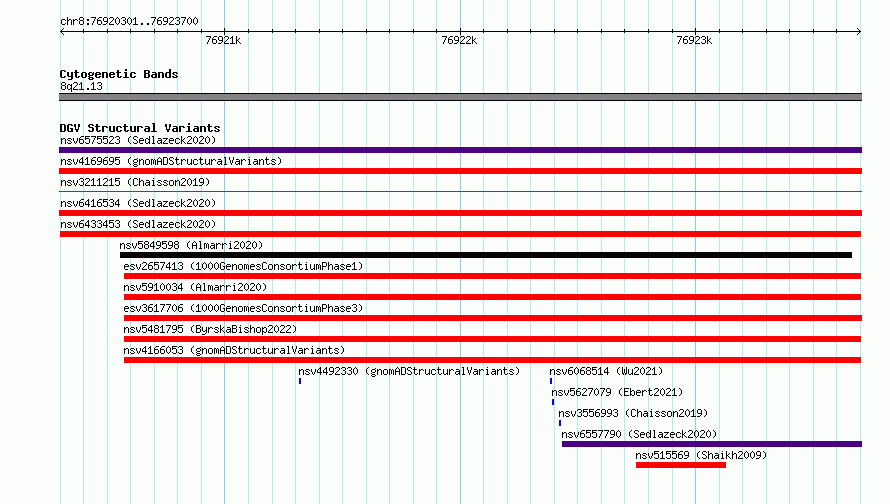This screenshot has width=890, height=504.
Task: Click the 76923k ruler label
Action: pos(694,40)
